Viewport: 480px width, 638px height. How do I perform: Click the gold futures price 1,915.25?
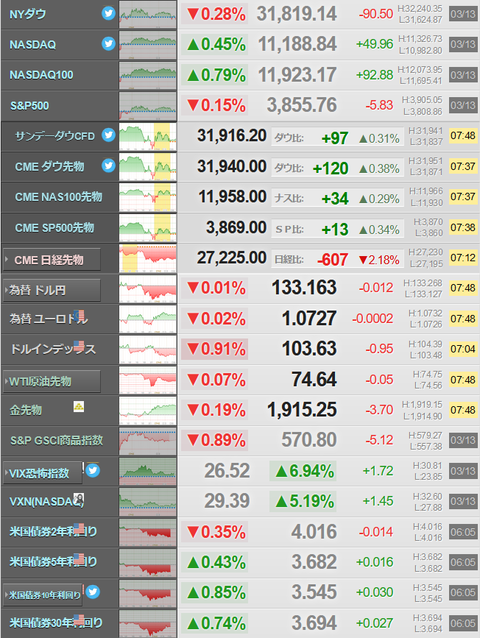pos(302,410)
